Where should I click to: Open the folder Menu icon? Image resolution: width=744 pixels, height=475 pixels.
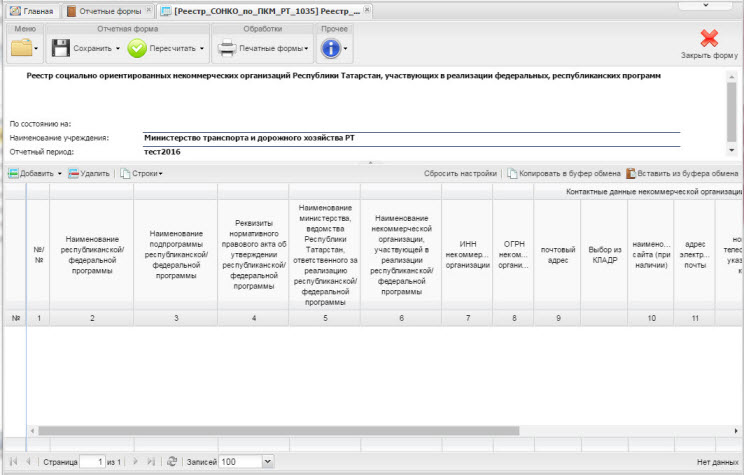tap(21, 48)
